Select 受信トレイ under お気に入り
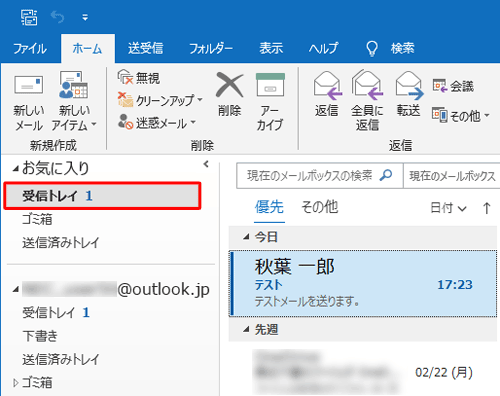 click(x=102, y=196)
